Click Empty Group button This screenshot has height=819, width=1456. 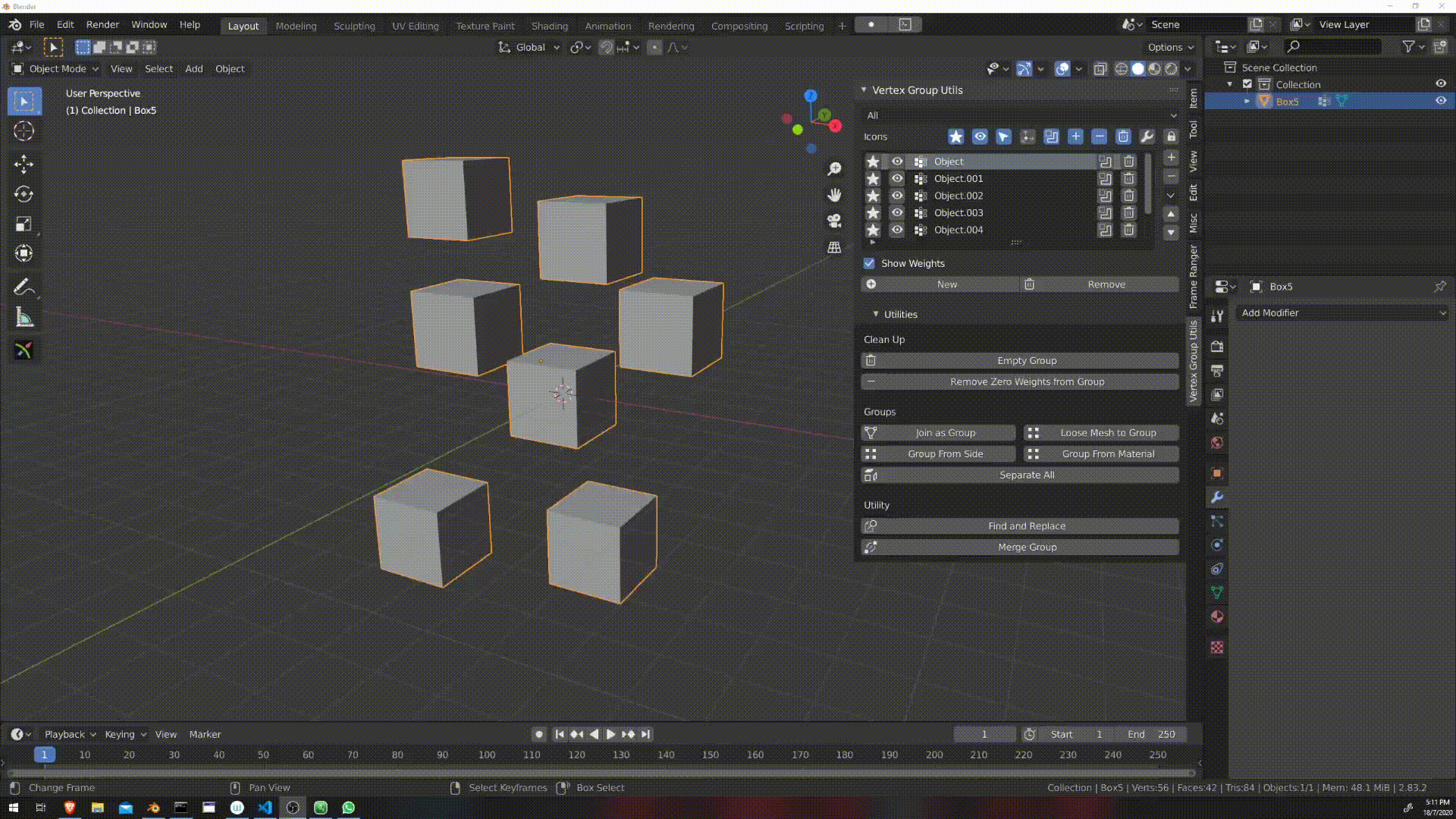(x=1020, y=361)
